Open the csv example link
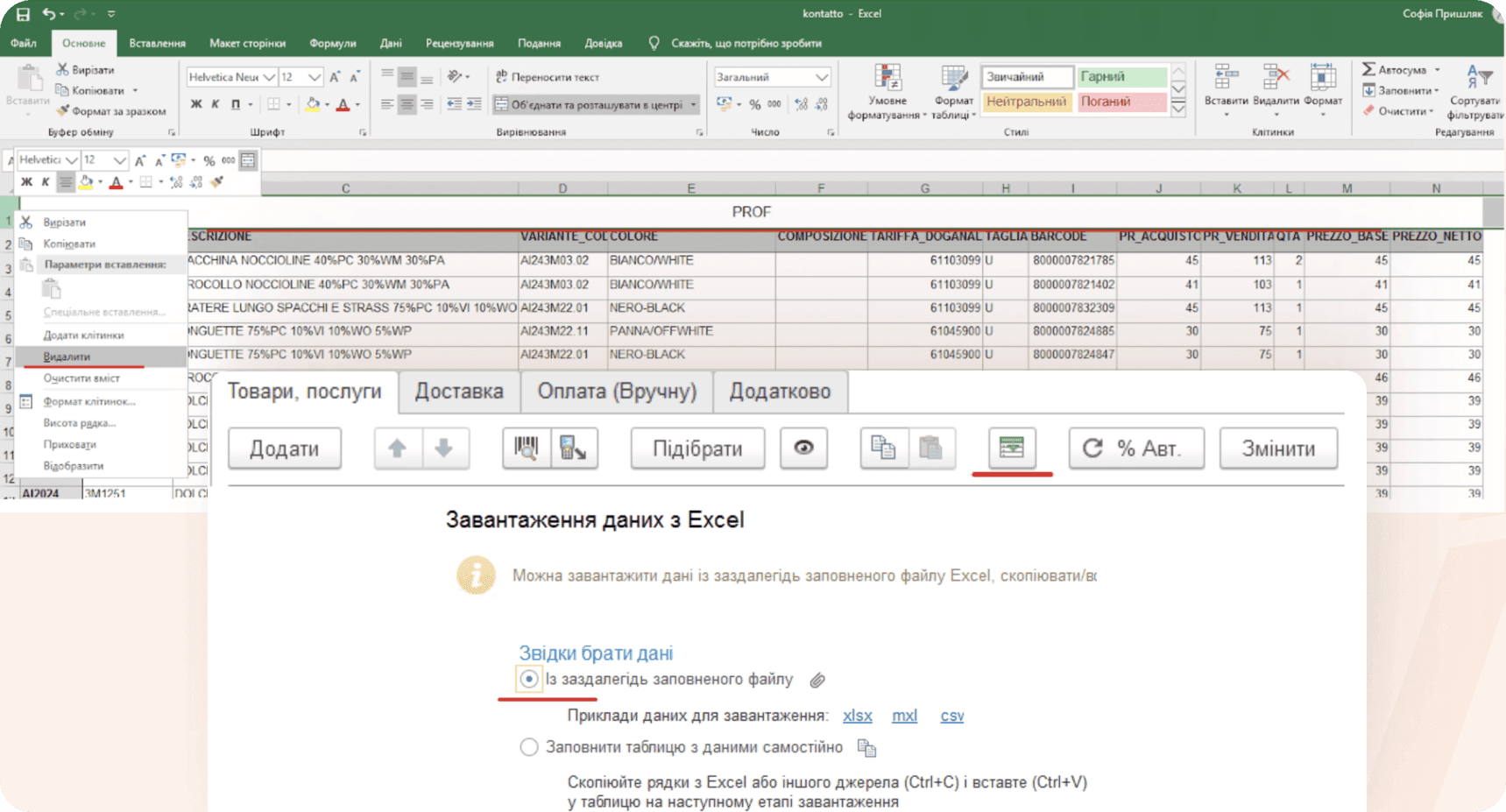The width and height of the screenshot is (1506, 812). [952, 716]
